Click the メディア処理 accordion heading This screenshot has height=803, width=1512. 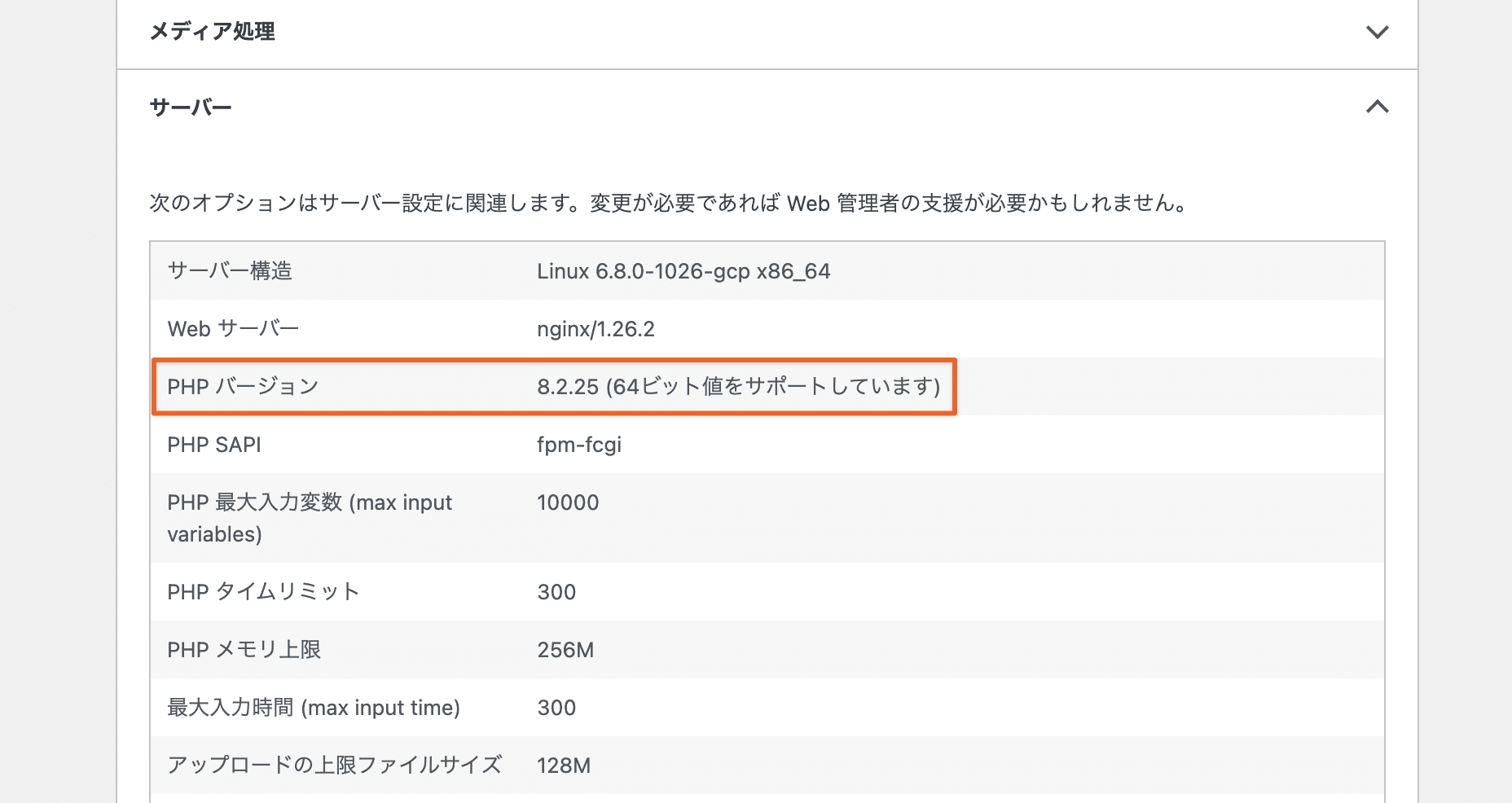click(213, 32)
